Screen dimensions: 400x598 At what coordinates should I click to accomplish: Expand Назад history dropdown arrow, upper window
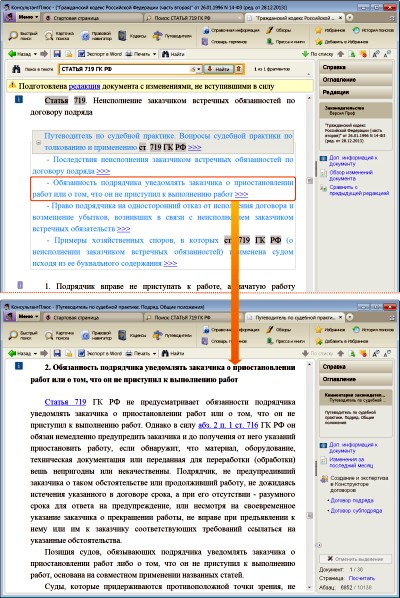[x=35, y=54]
